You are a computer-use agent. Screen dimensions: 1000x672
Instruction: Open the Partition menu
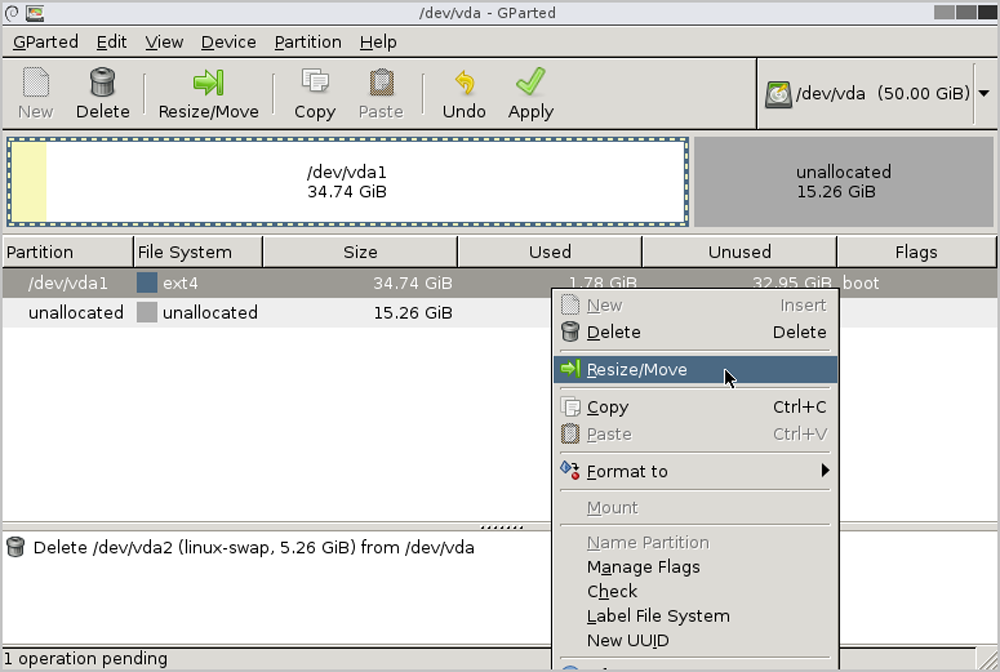pyautogui.click(x=308, y=42)
